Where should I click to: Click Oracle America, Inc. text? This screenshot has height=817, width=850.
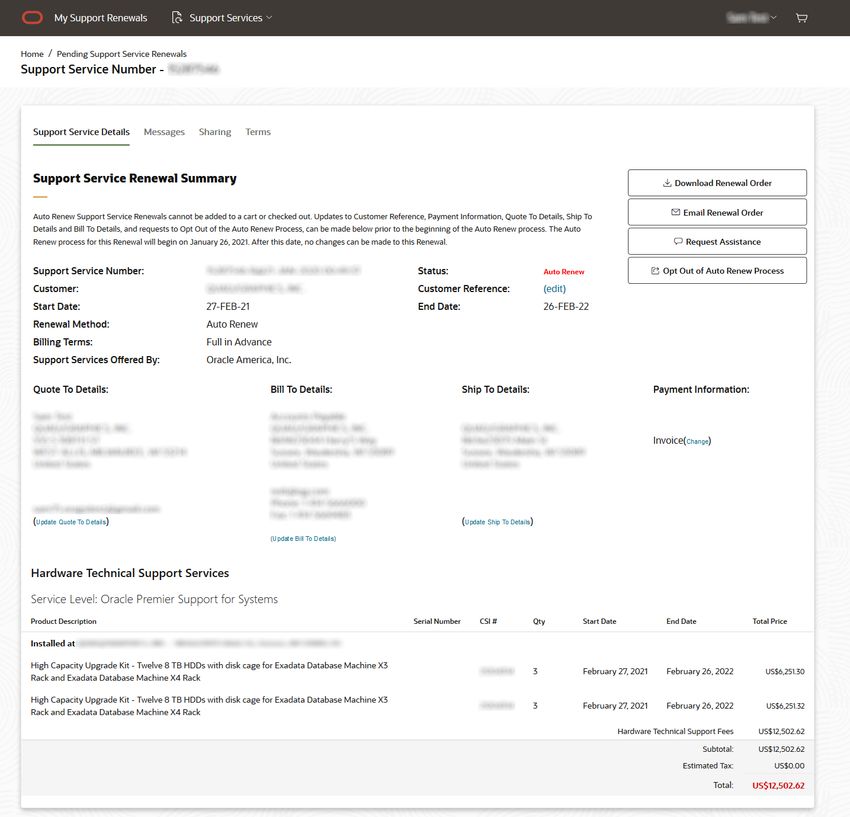pos(249,360)
